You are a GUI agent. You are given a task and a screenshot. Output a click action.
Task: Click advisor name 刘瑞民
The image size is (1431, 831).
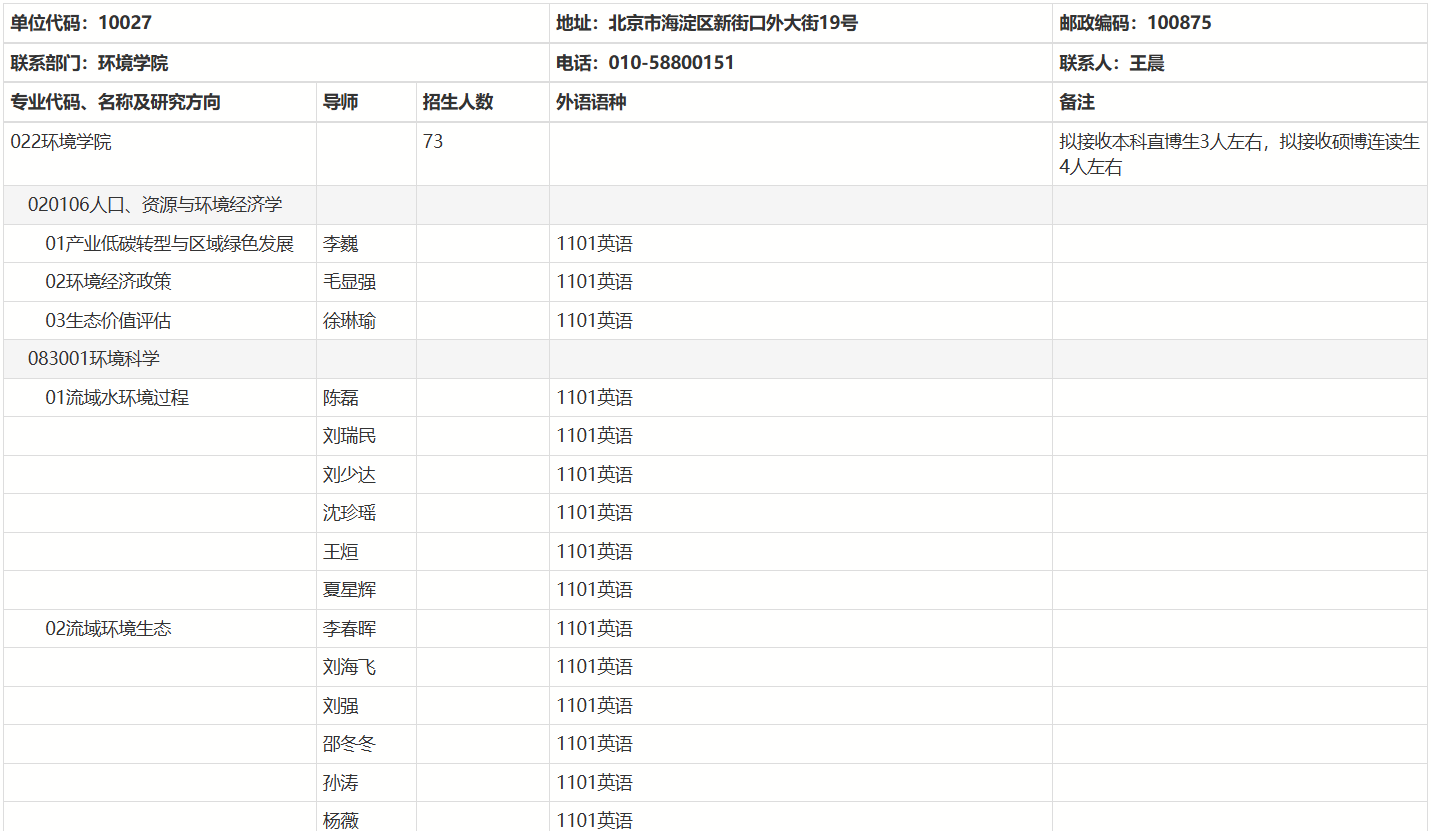(x=349, y=436)
